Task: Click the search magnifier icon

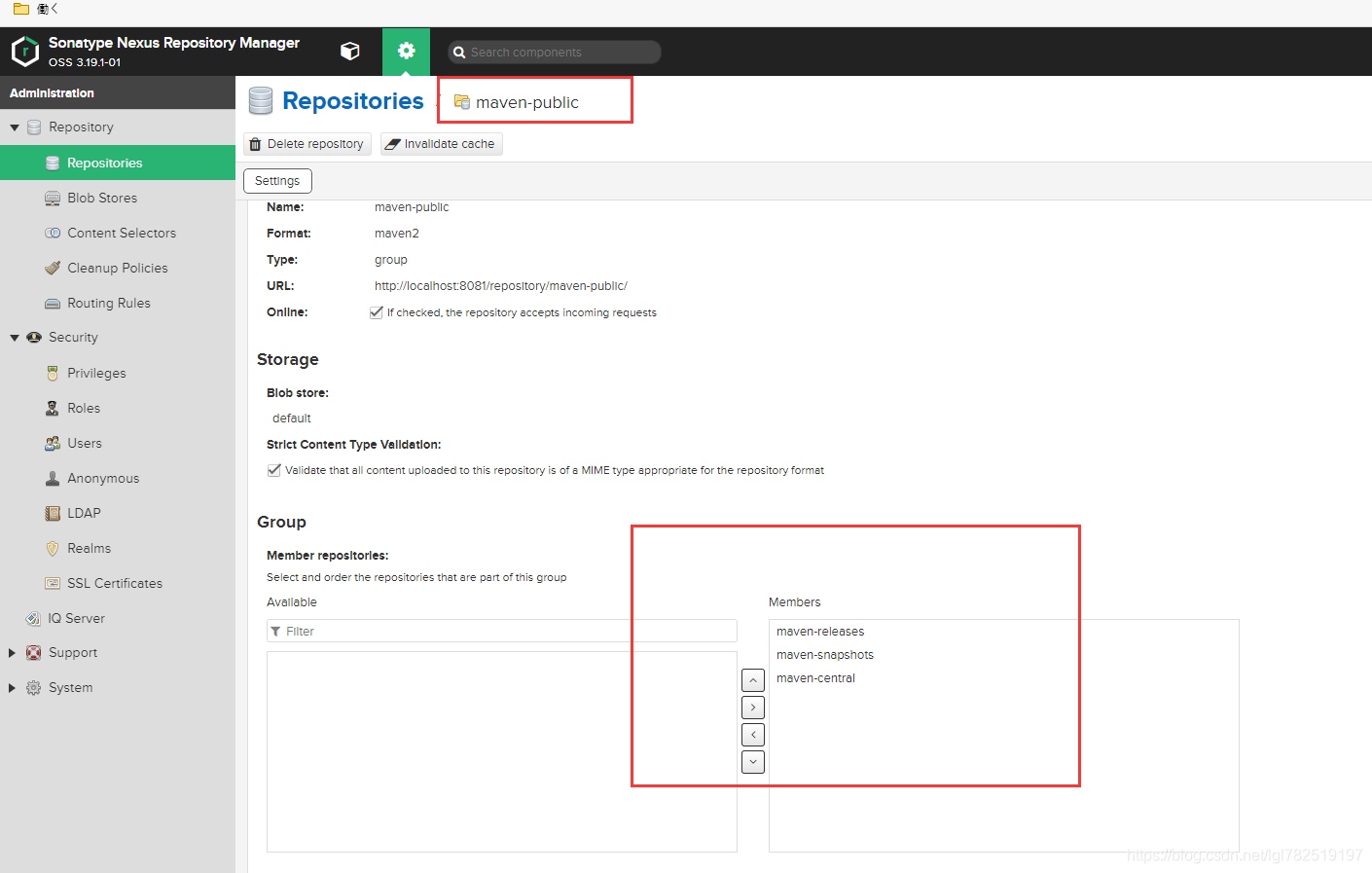Action: point(459,53)
